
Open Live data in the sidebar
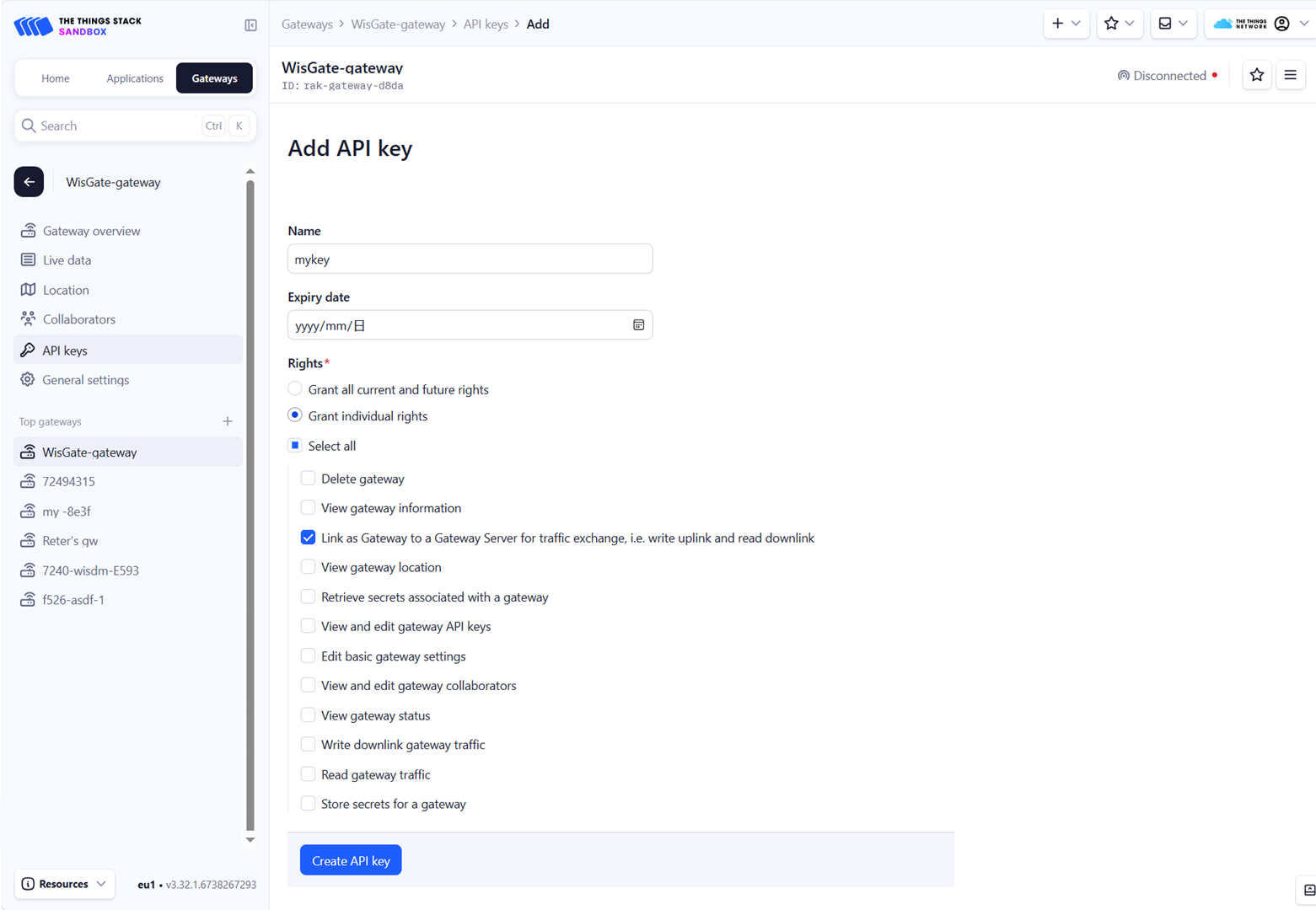click(x=128, y=260)
